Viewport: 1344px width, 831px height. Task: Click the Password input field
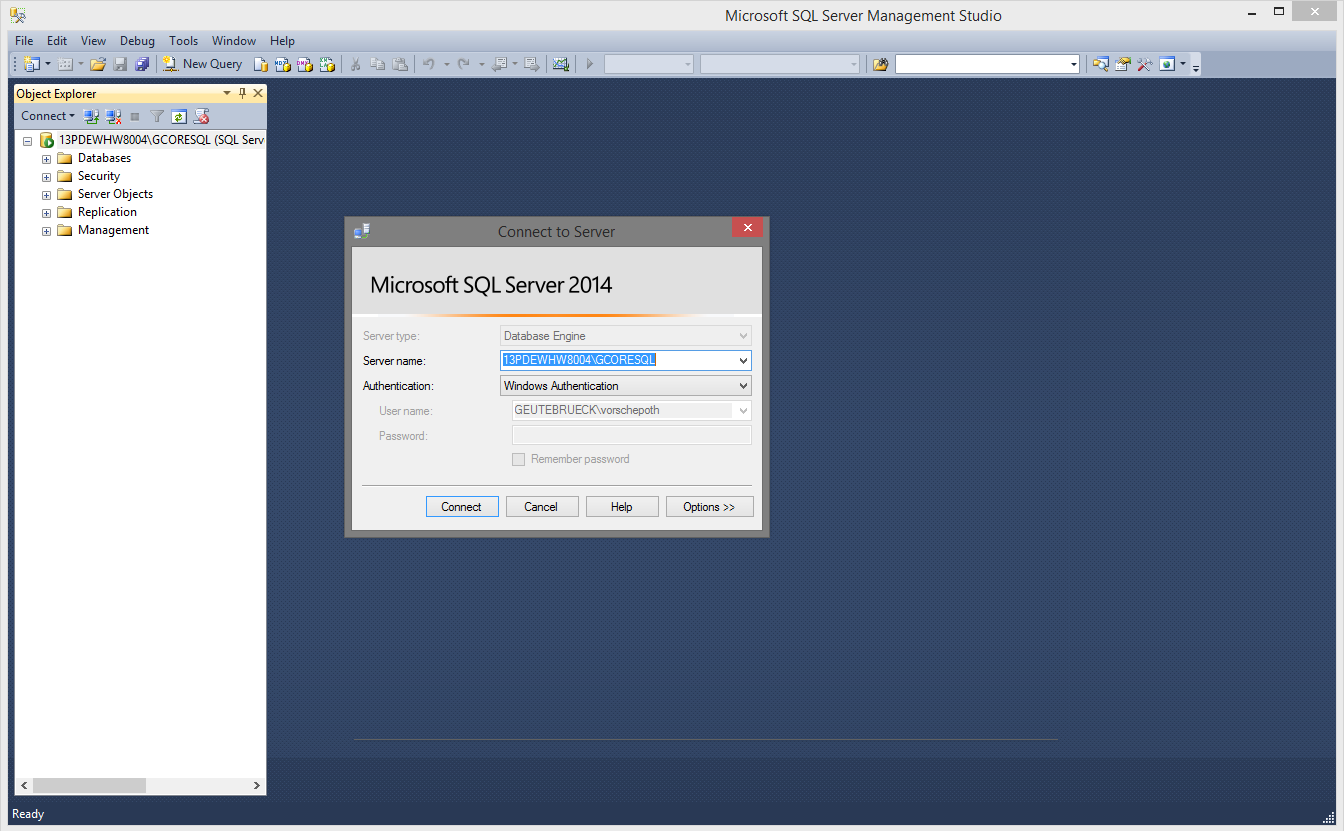[x=631, y=435]
